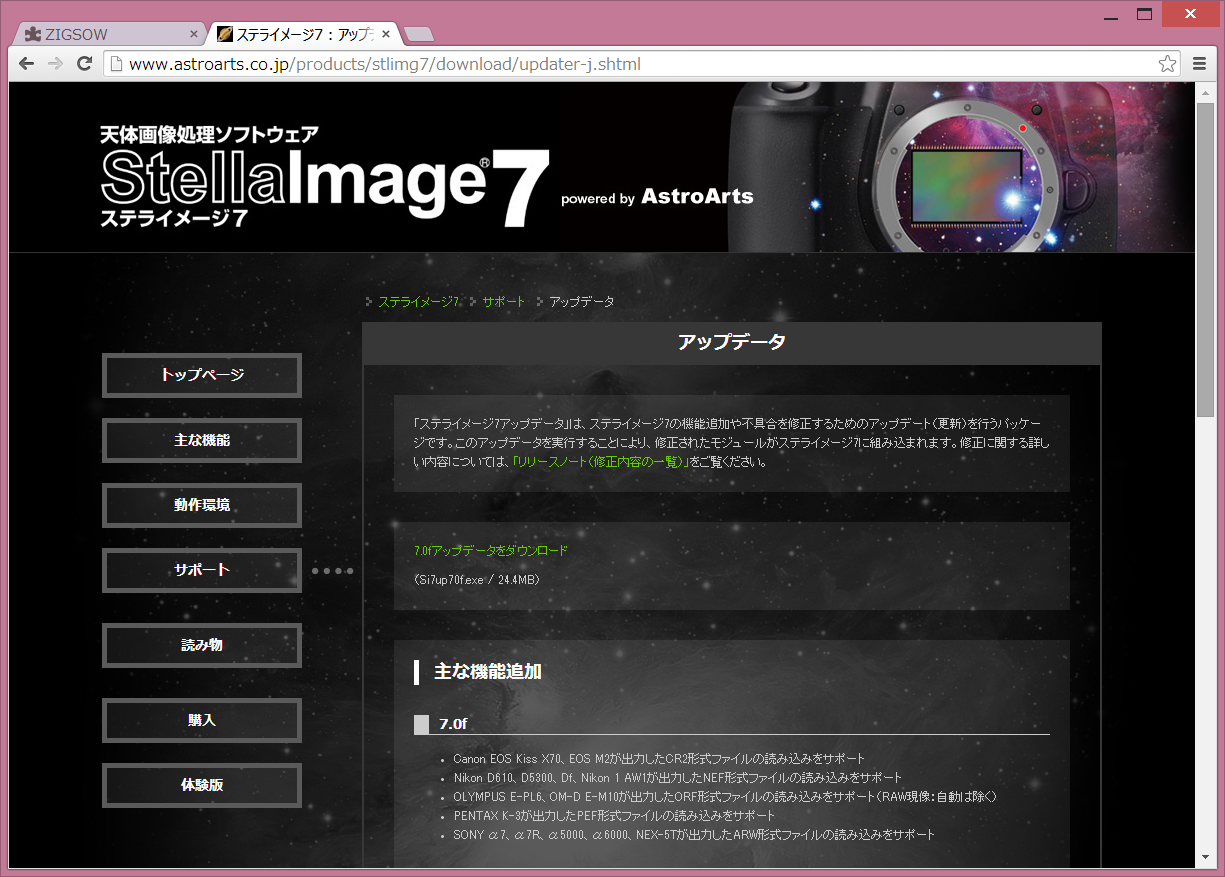Click the OLYMPUS E-PL6 list item
Screen dimensions: 1225x877
tap(725, 797)
